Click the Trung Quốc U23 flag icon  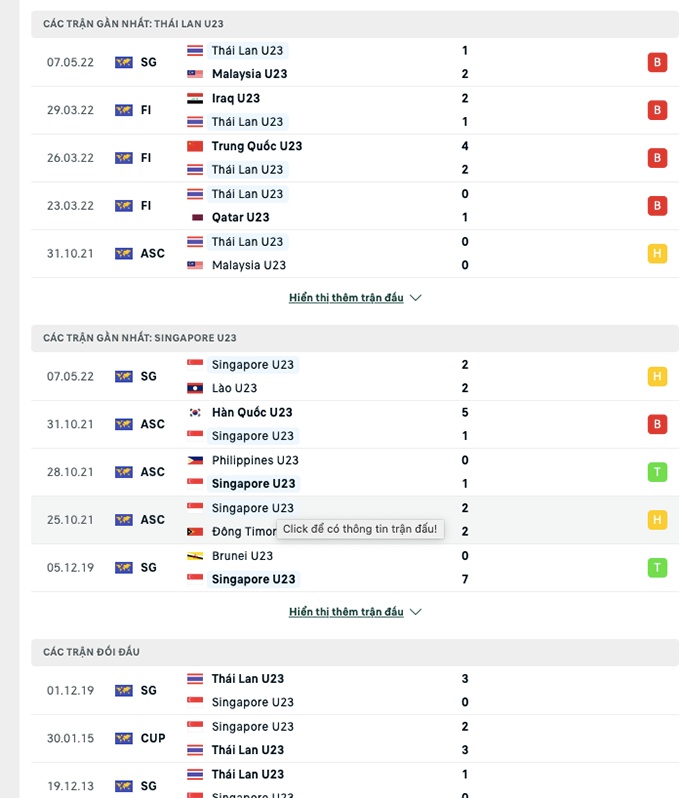196,146
